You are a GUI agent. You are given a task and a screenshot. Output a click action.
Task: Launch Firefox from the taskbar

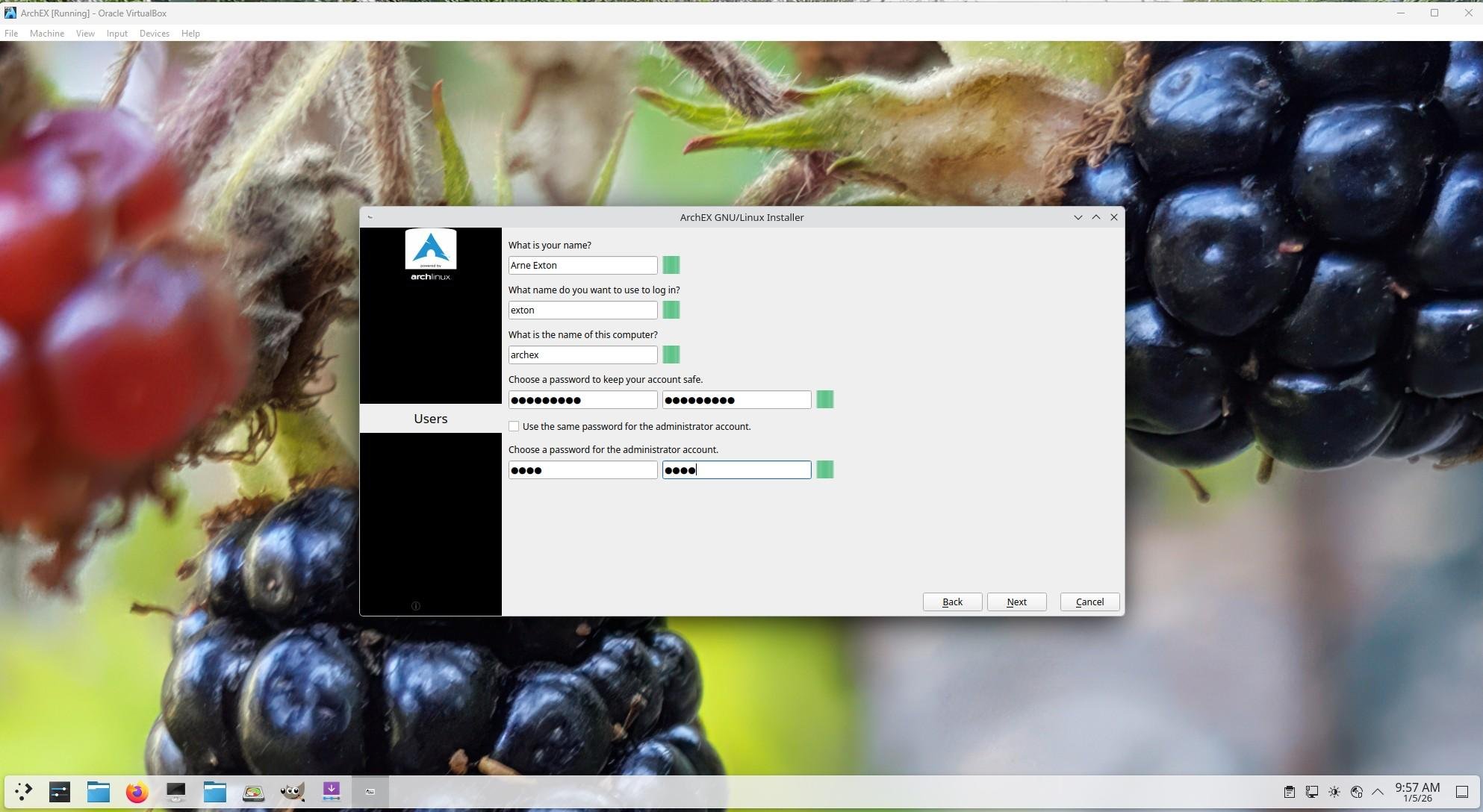[137, 792]
